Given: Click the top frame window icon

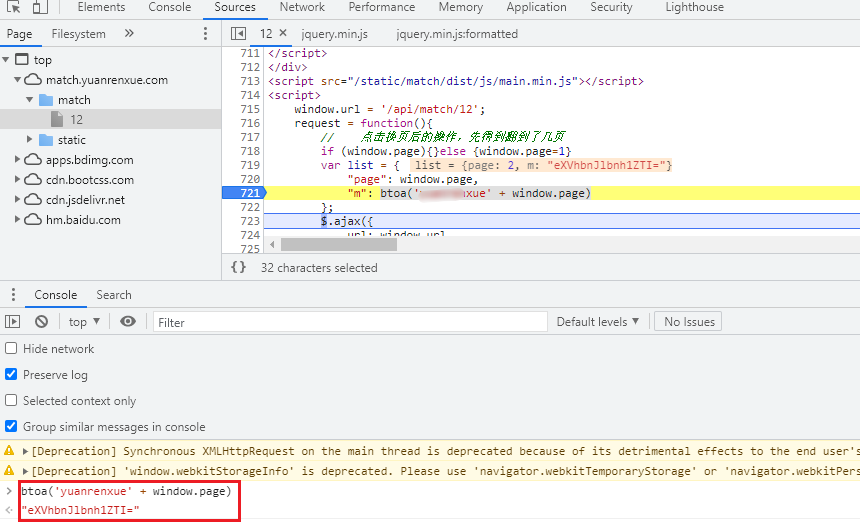Looking at the screenshot, I should click(22, 59).
